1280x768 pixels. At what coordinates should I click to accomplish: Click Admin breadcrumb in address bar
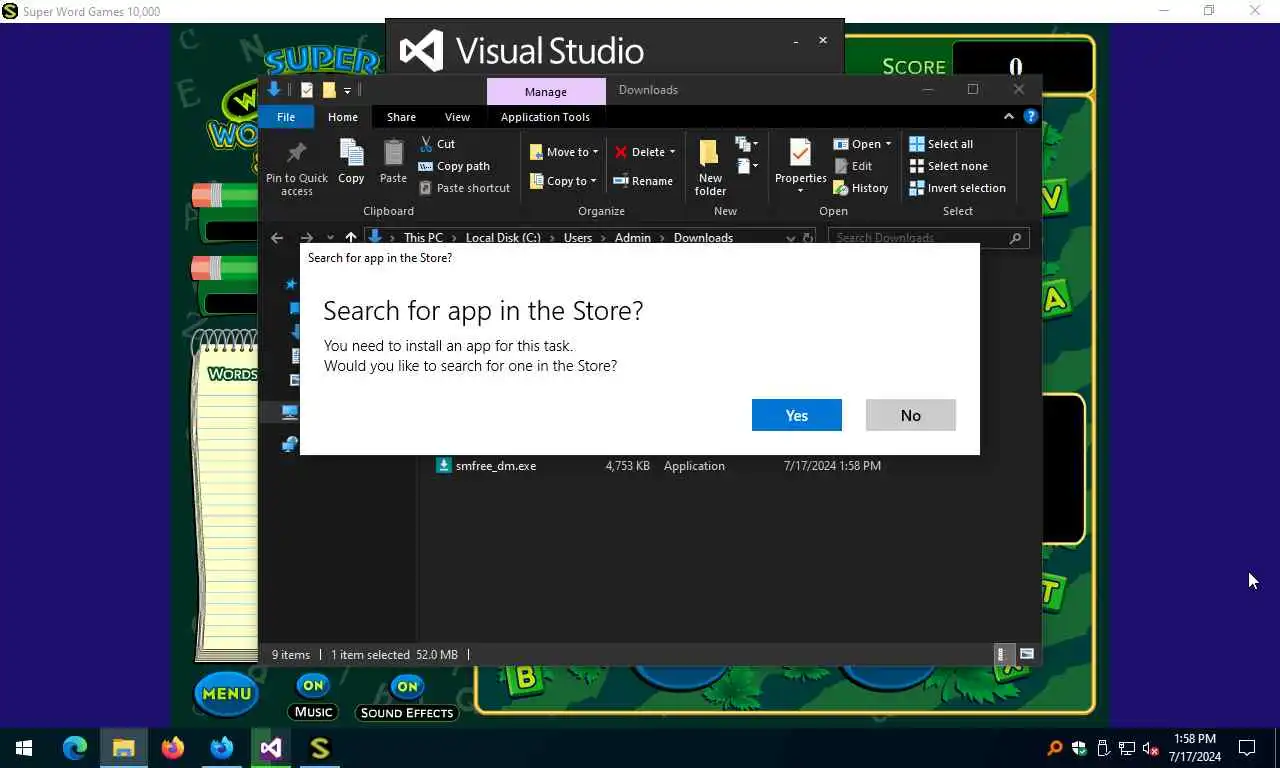(633, 238)
